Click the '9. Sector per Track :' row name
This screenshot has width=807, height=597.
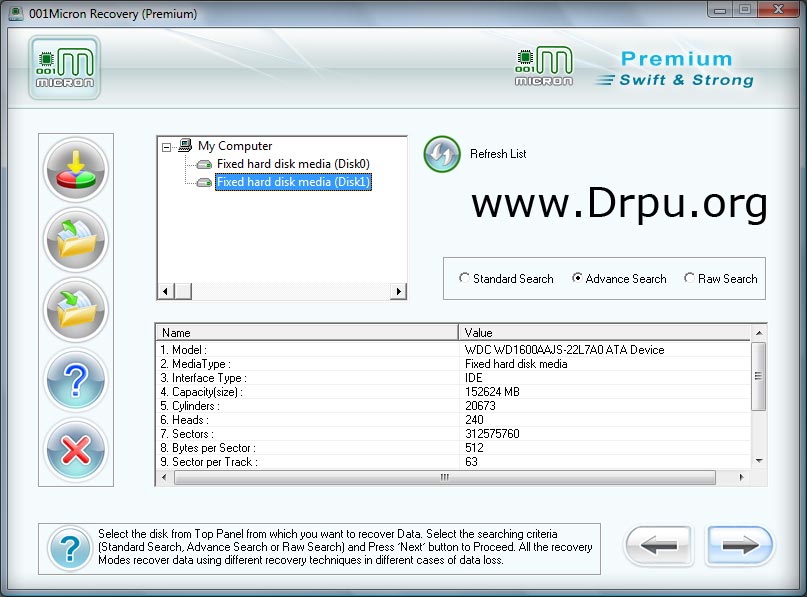tap(208, 462)
